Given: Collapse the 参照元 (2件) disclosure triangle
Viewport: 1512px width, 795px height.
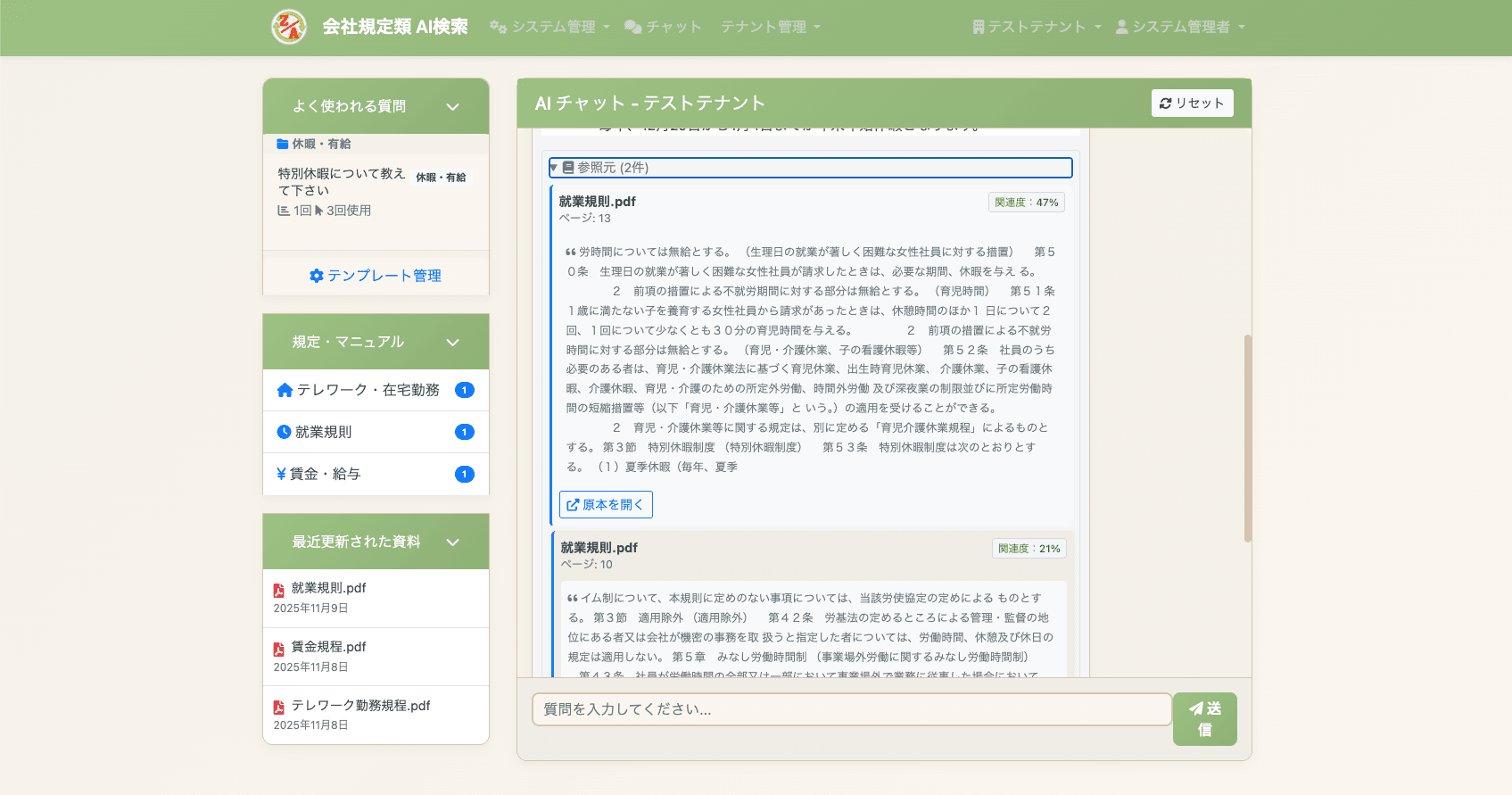Looking at the screenshot, I should coord(554,168).
